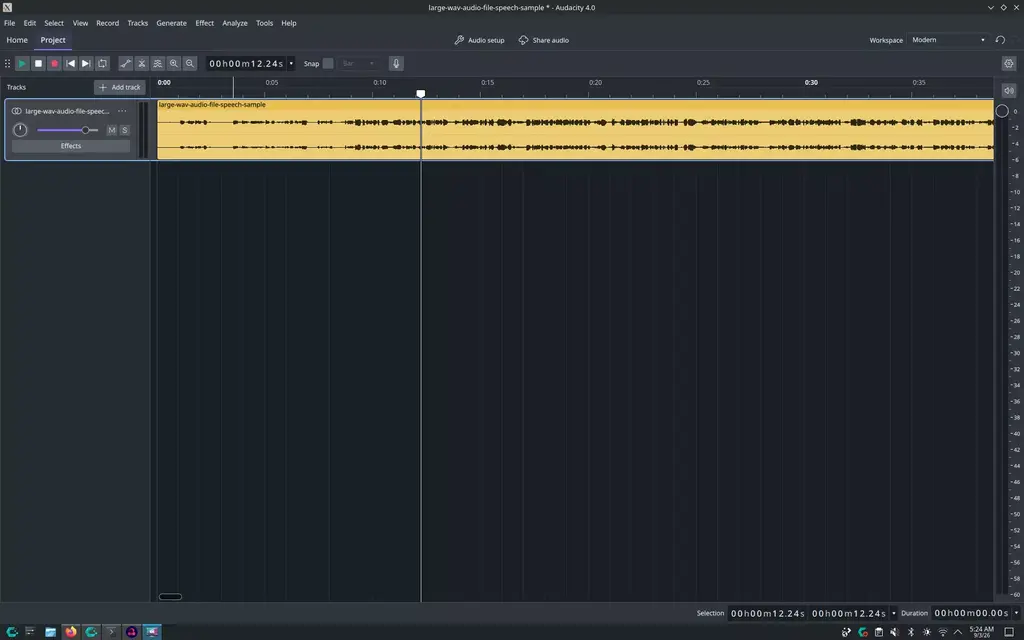Click the Wi-Fi icon in the system tray
Screen dimensions: 1024x640
point(942,632)
